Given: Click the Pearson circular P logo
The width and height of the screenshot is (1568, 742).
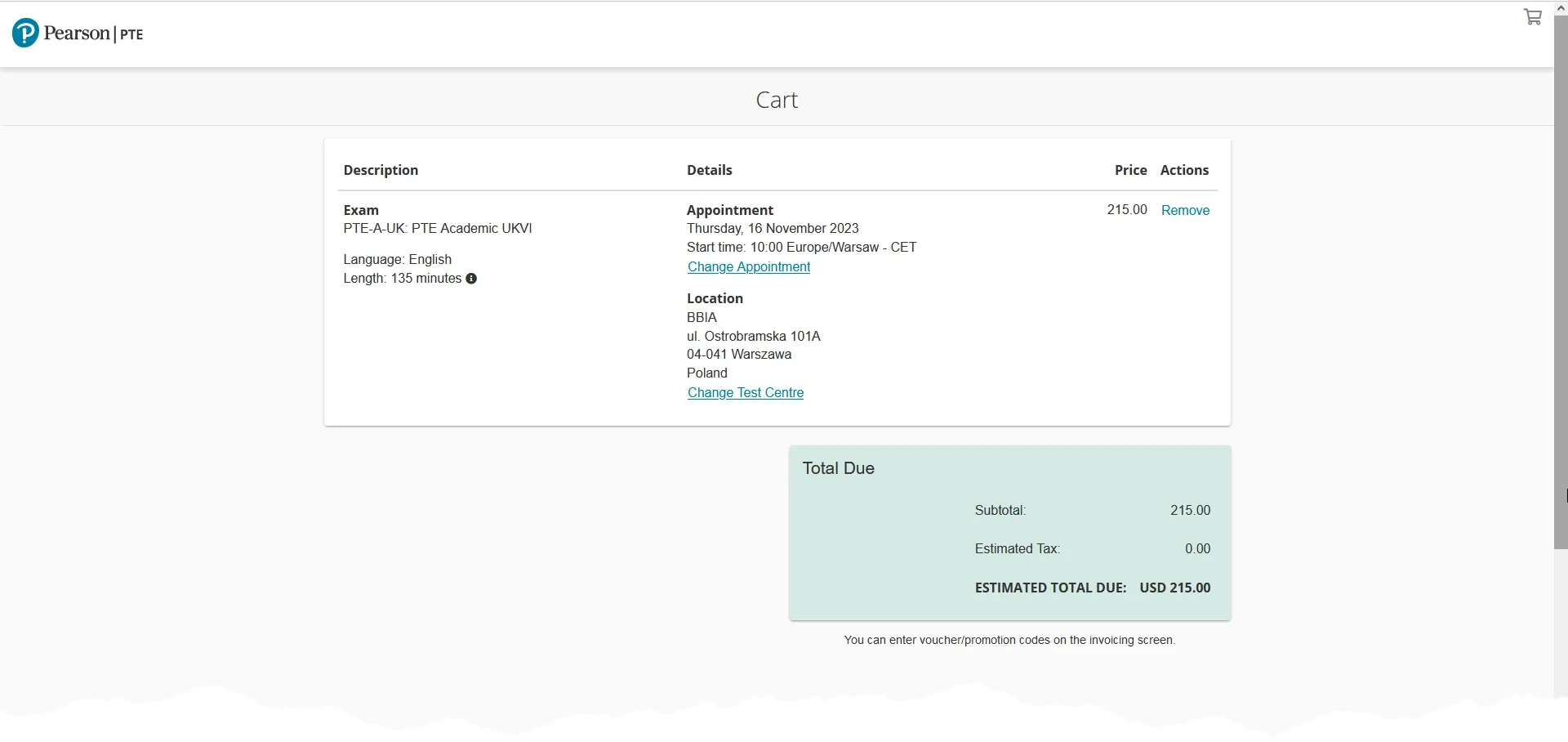Looking at the screenshot, I should 25,34.
